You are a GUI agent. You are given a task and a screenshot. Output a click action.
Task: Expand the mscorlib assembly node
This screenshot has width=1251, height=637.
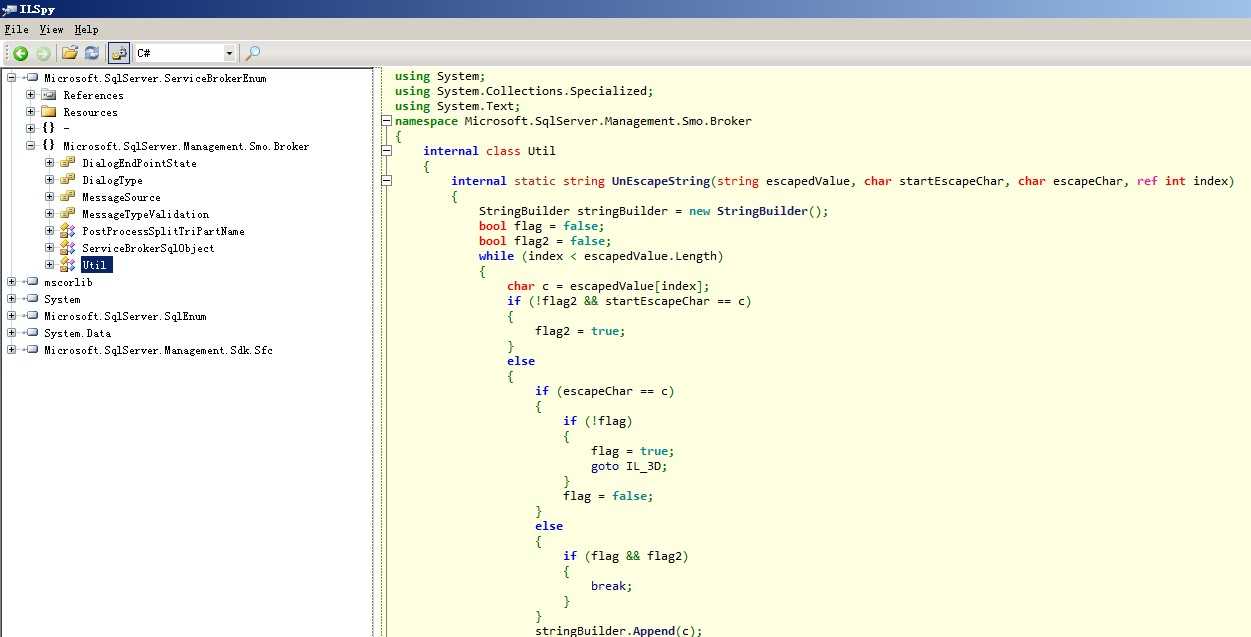pyautogui.click(x=11, y=282)
